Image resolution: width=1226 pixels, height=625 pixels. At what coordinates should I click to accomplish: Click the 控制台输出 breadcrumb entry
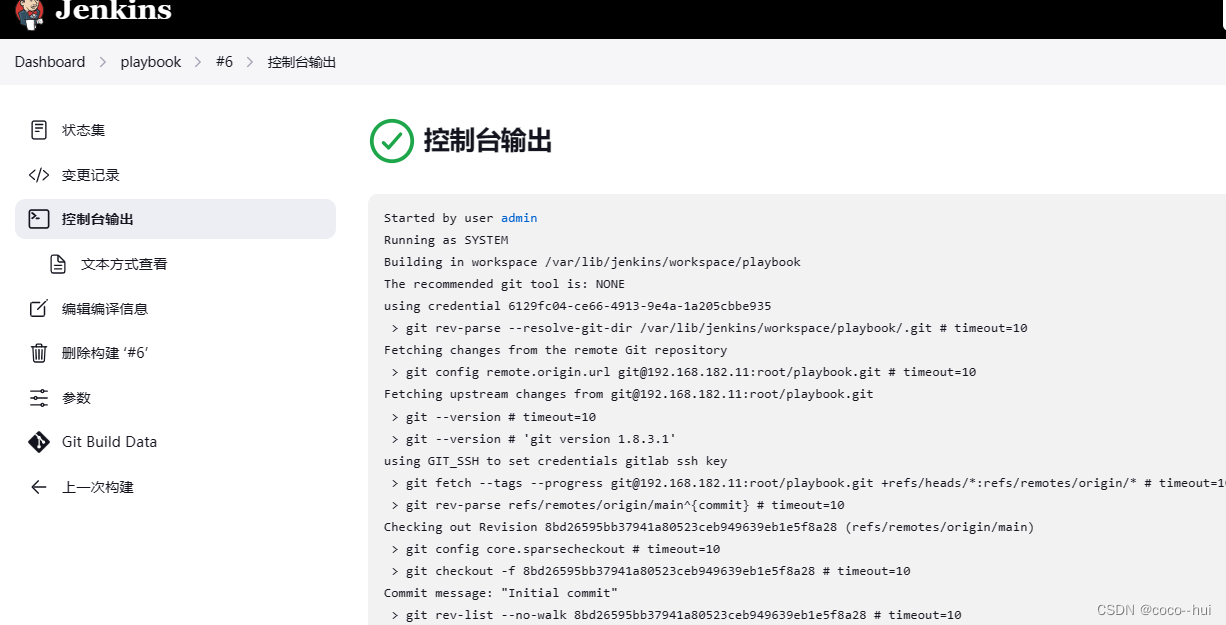point(301,61)
